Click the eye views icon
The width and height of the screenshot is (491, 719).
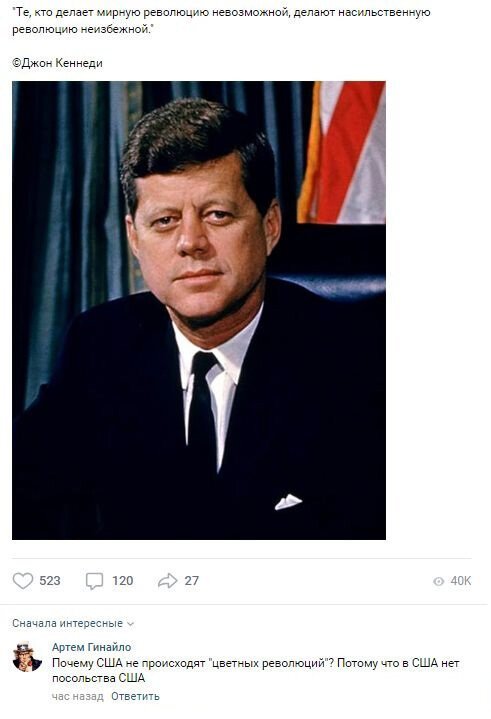coord(439,581)
